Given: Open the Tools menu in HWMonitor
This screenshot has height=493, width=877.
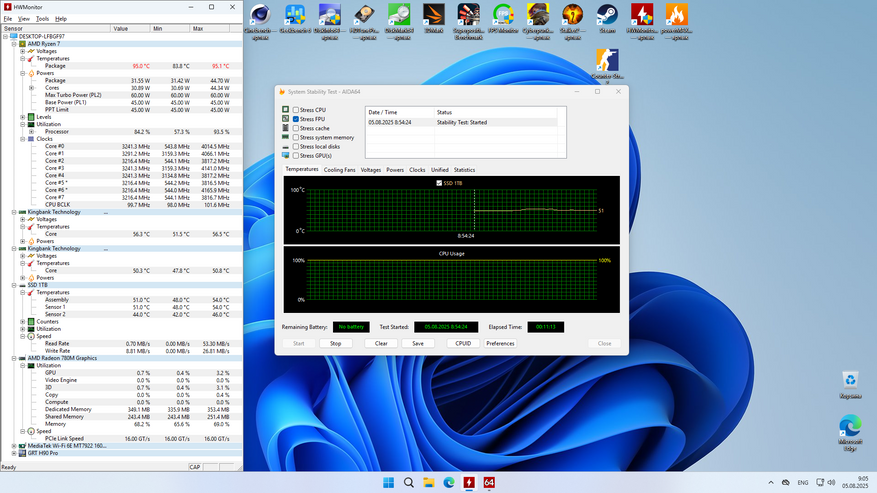Looking at the screenshot, I should tap(42, 19).
